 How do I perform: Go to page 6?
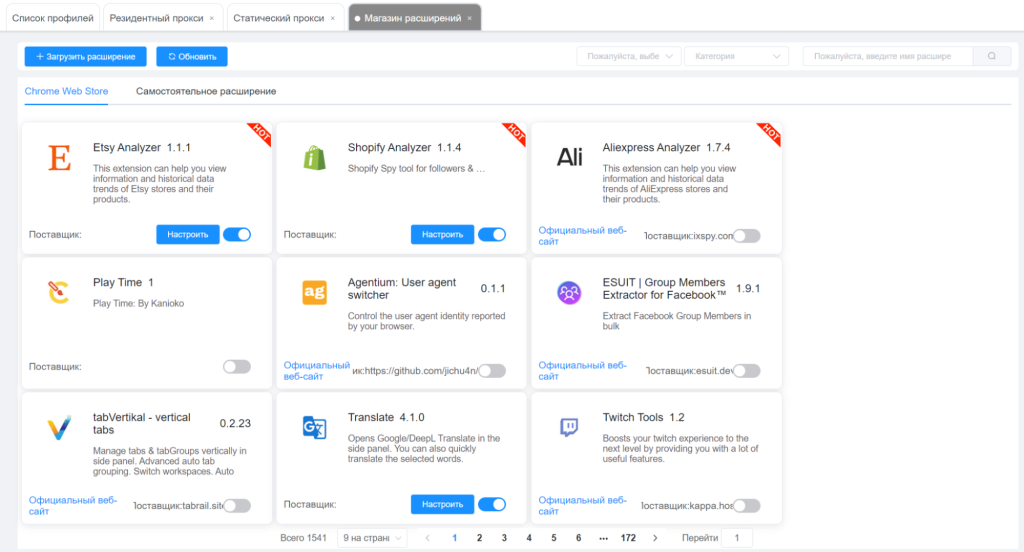pos(579,538)
